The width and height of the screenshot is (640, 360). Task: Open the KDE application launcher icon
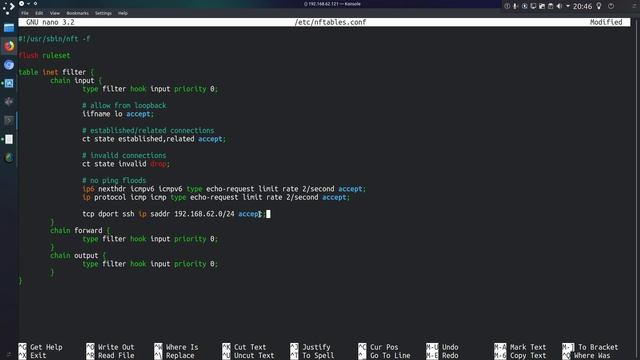(x=8, y=8)
